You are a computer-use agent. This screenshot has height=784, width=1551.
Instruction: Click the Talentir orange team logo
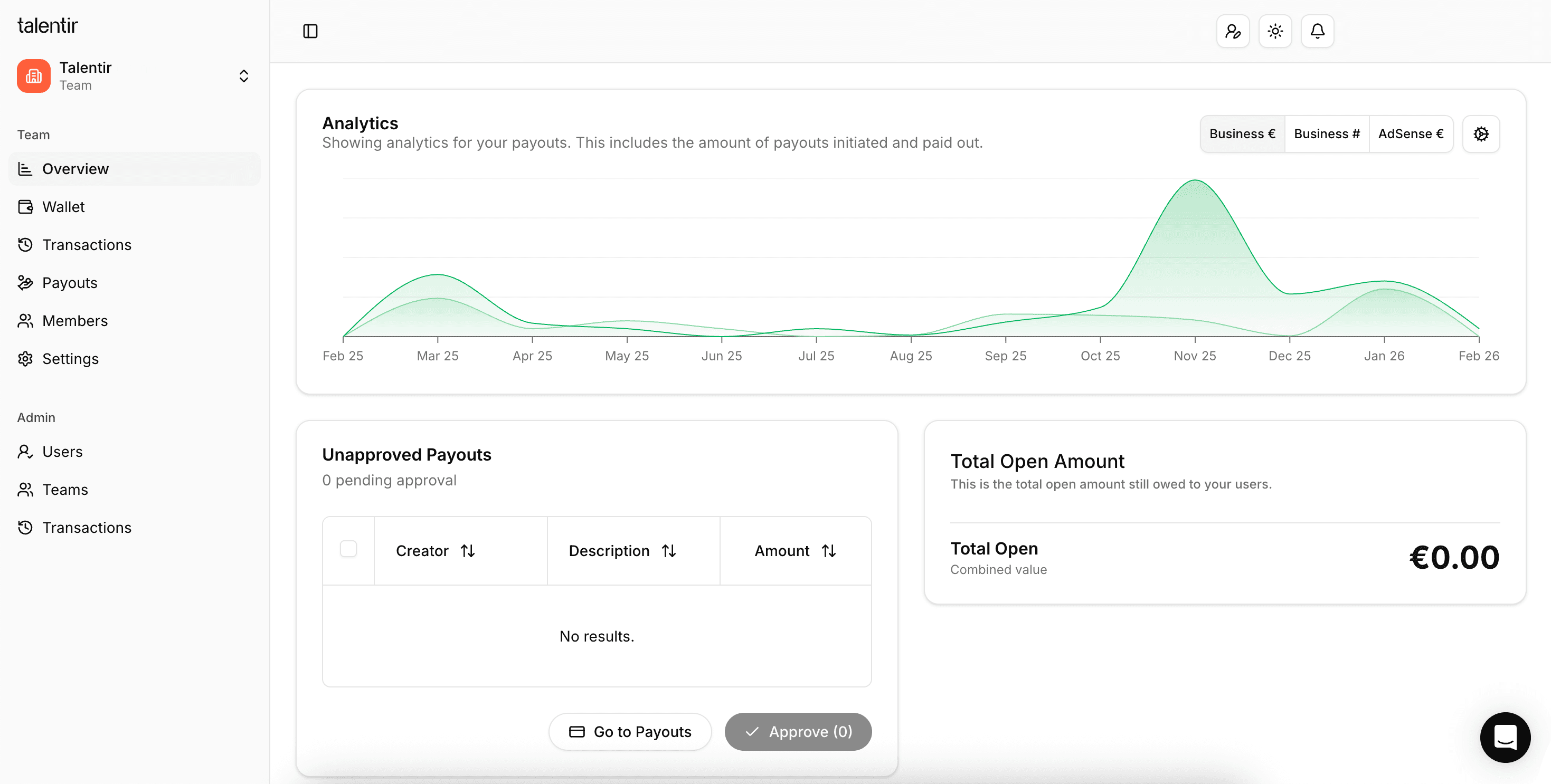point(34,76)
